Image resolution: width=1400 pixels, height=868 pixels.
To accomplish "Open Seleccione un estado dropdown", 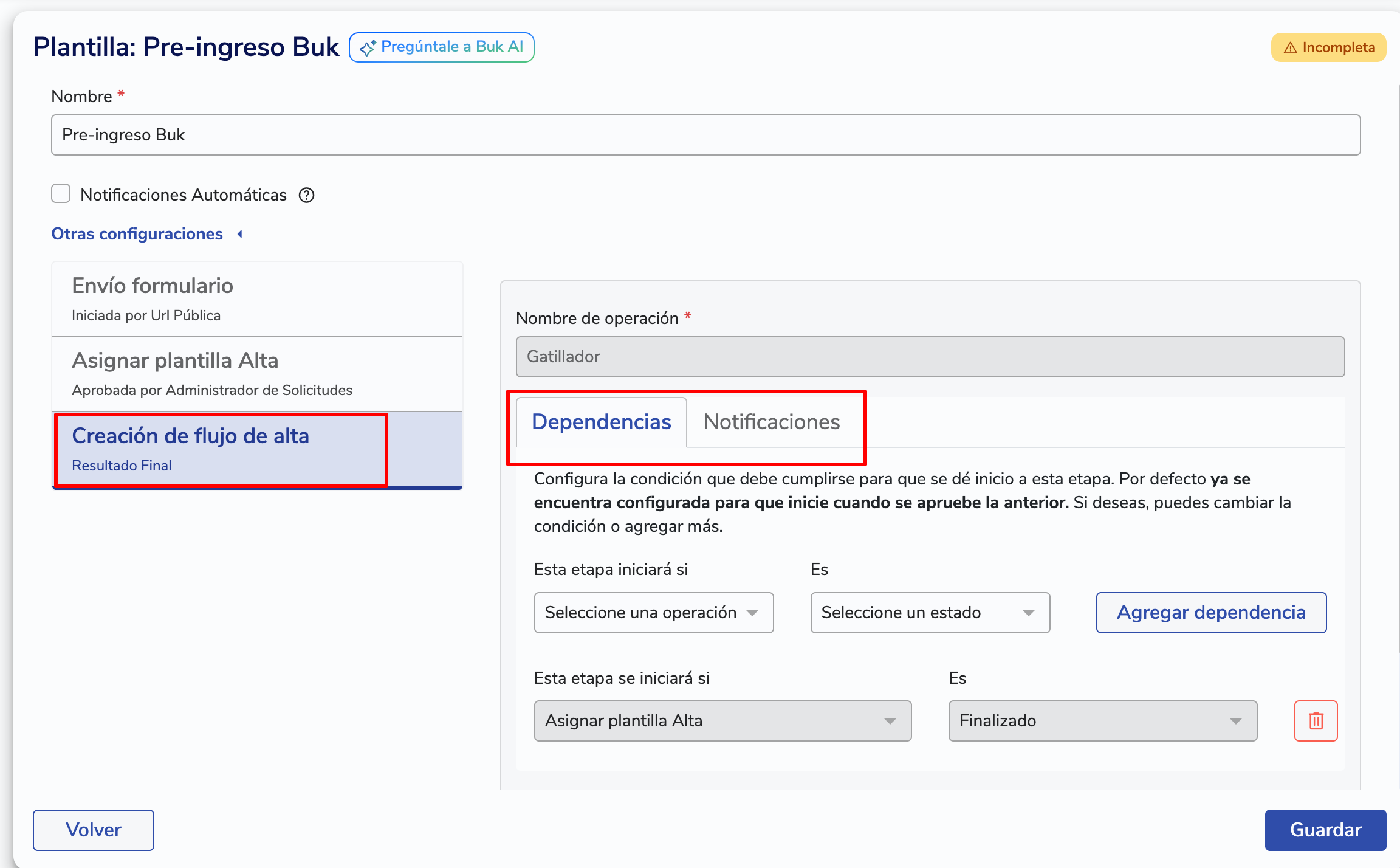I will click(930, 613).
